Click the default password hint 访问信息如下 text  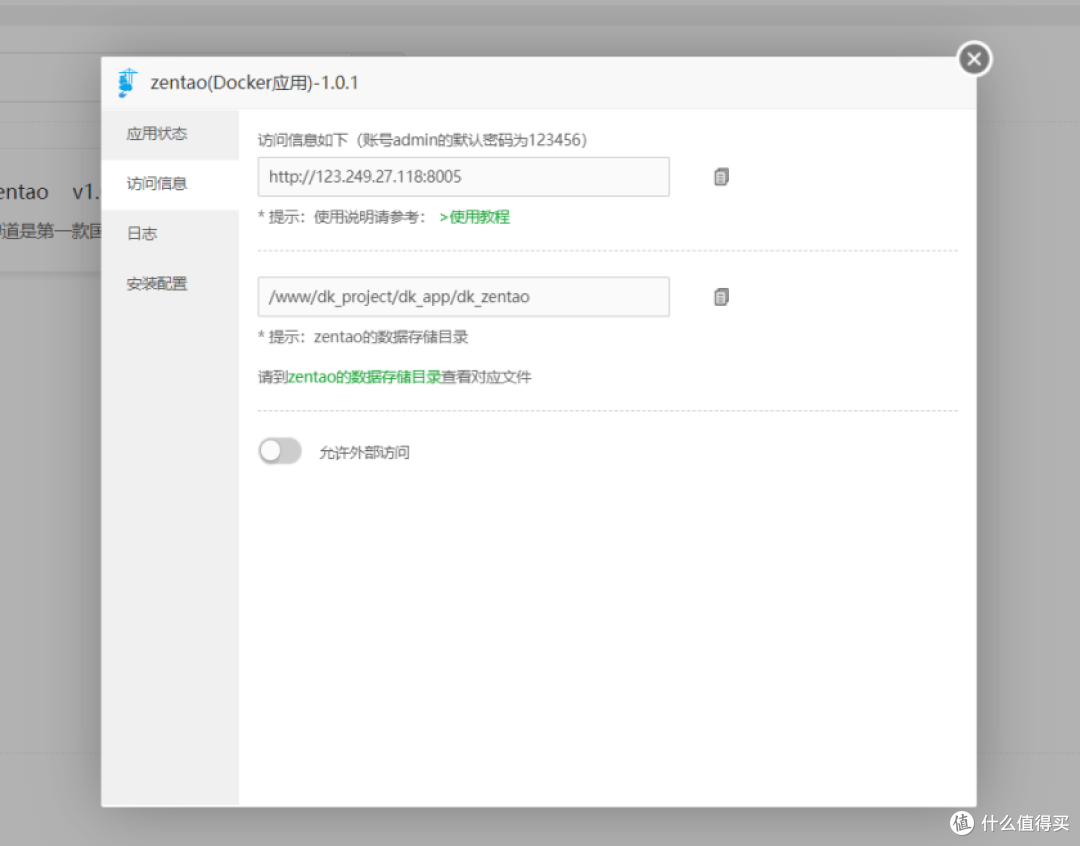click(422, 140)
